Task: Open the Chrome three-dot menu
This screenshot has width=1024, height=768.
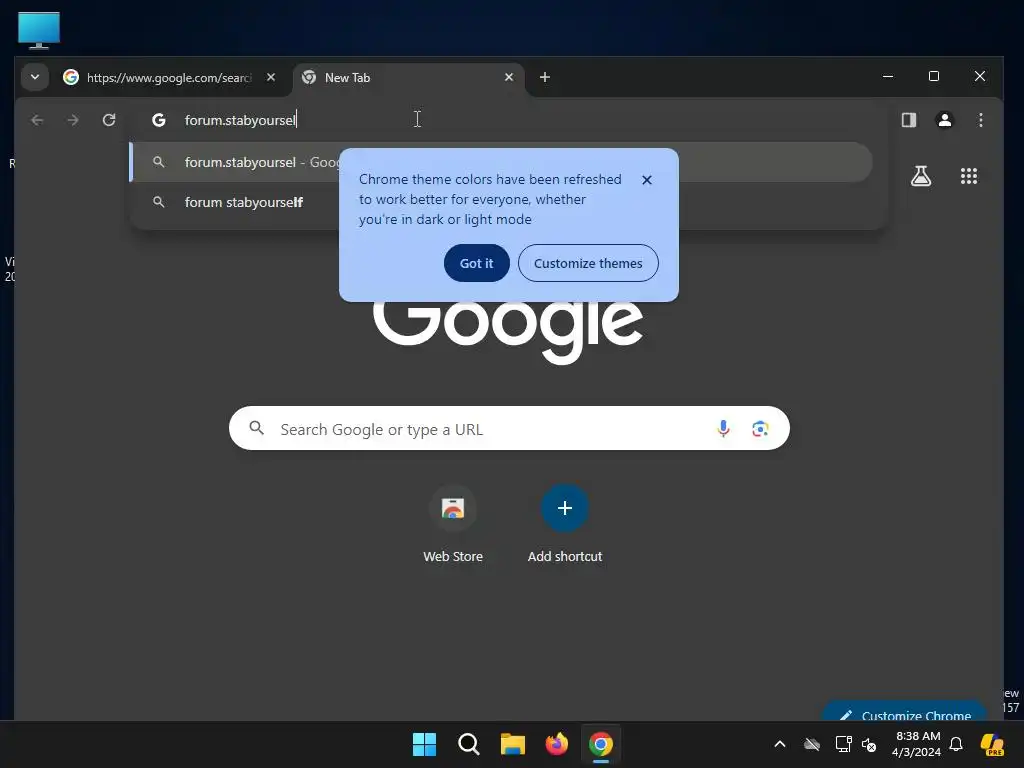Action: 980,120
